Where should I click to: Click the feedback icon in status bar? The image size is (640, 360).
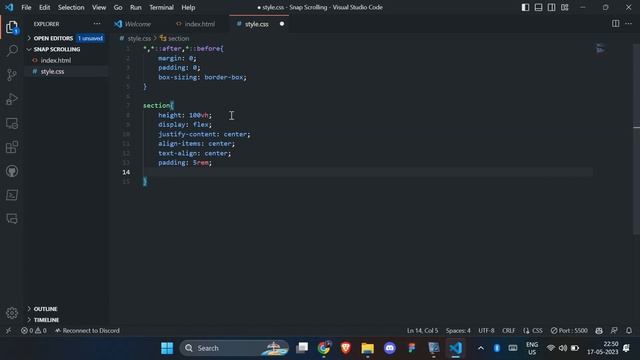pyautogui.click(x=614, y=331)
